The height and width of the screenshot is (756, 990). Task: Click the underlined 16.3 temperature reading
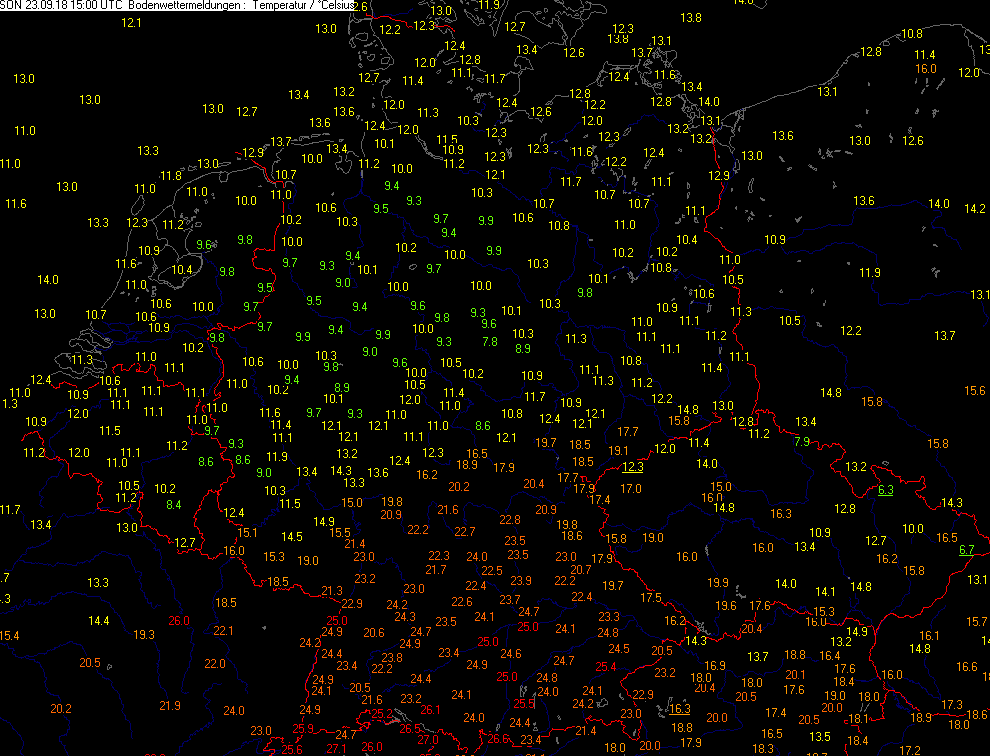click(680, 709)
